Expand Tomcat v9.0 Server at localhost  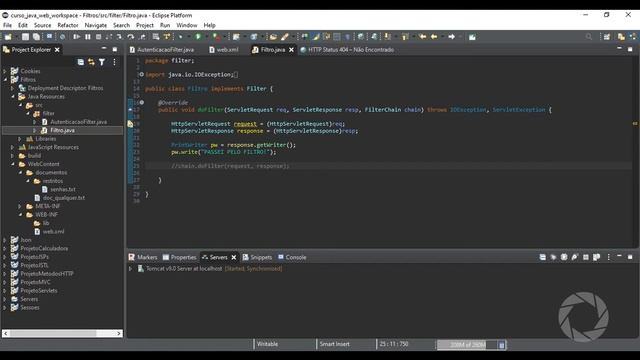coord(131,269)
